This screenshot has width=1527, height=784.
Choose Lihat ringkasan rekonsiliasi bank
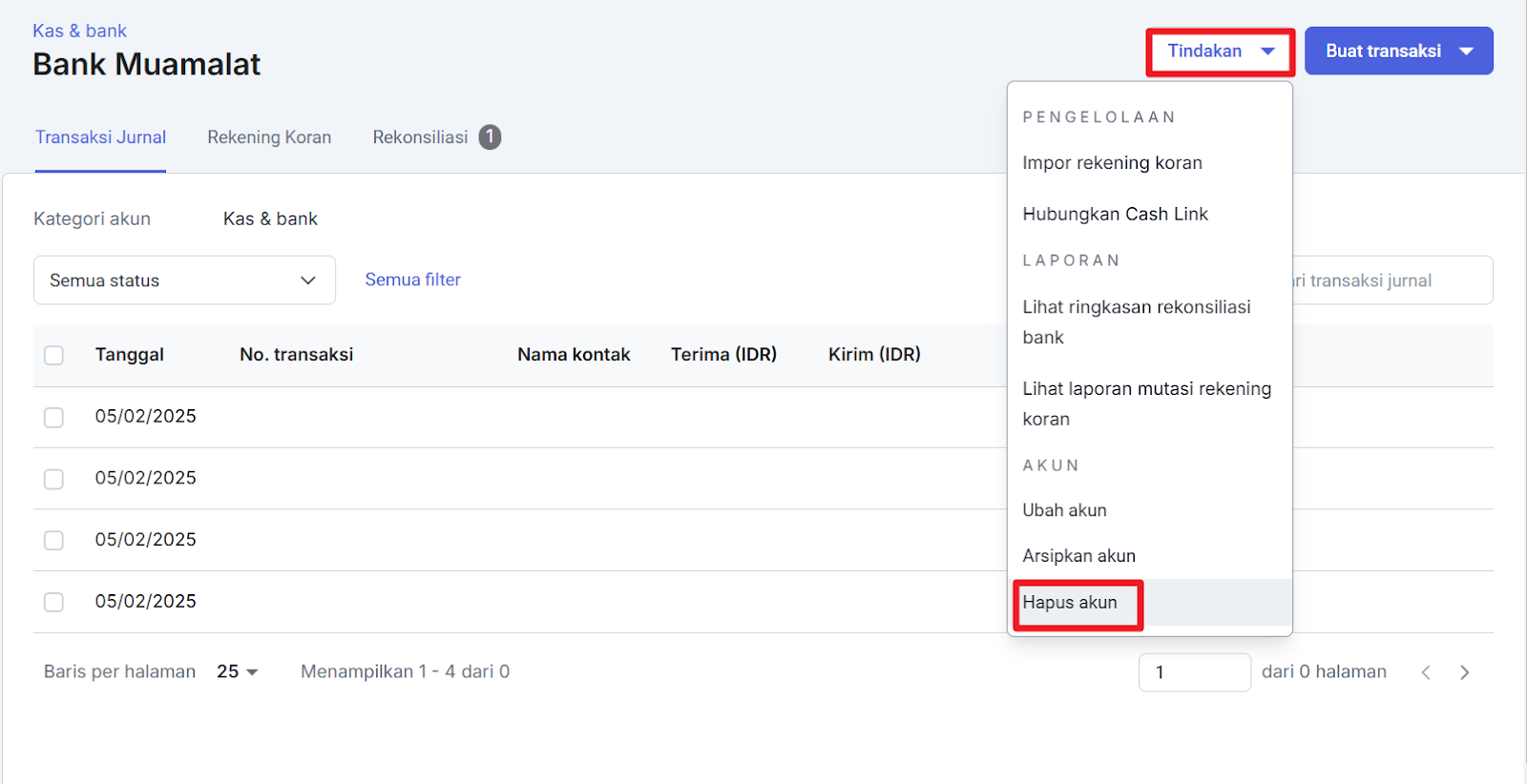(1150, 322)
